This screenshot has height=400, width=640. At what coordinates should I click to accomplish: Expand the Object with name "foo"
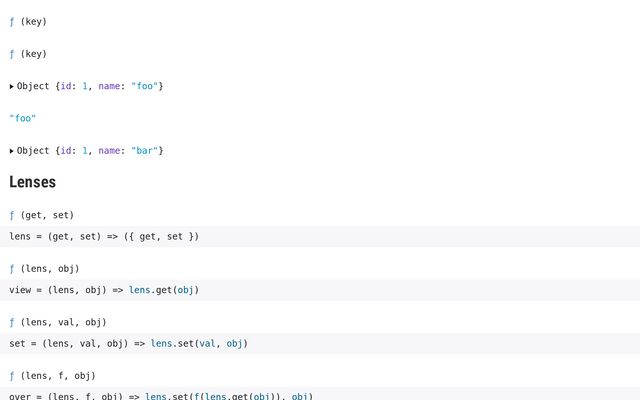pos(12,86)
